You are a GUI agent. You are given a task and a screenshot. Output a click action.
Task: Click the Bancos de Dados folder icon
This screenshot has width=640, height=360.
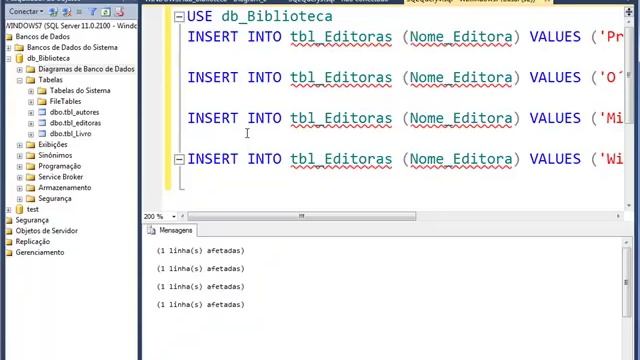[x=9, y=37]
